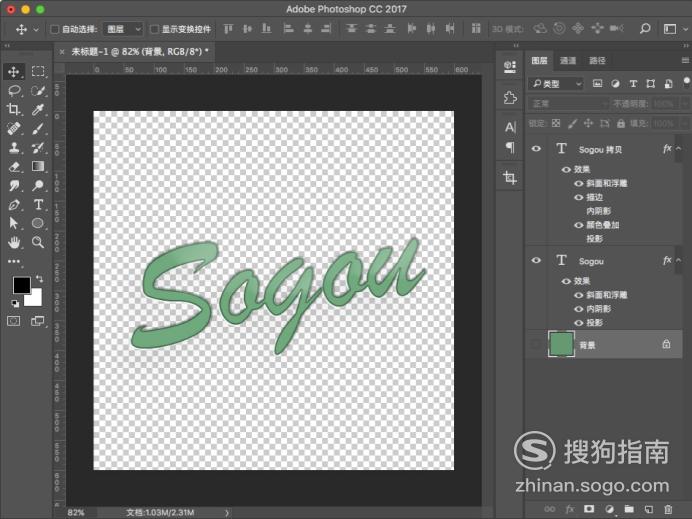Toggle 描边 effect visibility
Viewport: 692px width, 519px height.
point(579,197)
